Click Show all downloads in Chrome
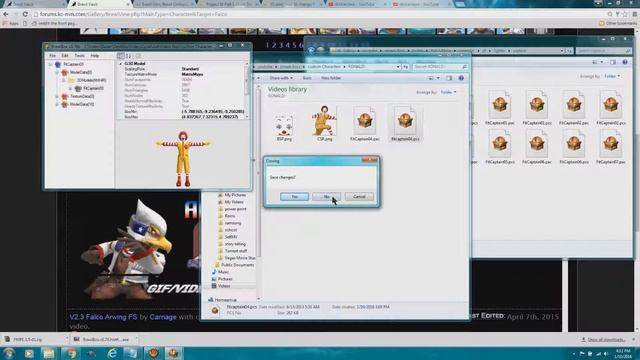Viewport: 640px width, 360px height. click(604, 340)
